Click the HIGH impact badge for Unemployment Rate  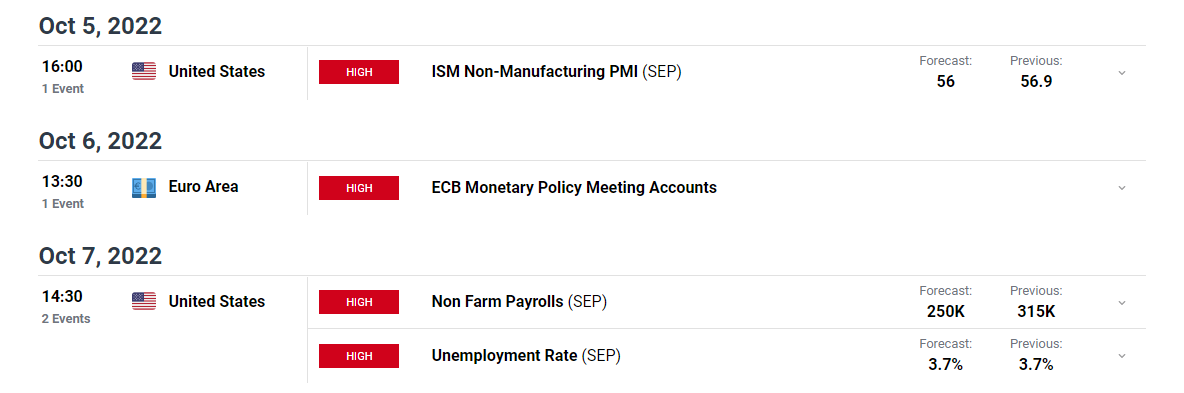pos(359,356)
